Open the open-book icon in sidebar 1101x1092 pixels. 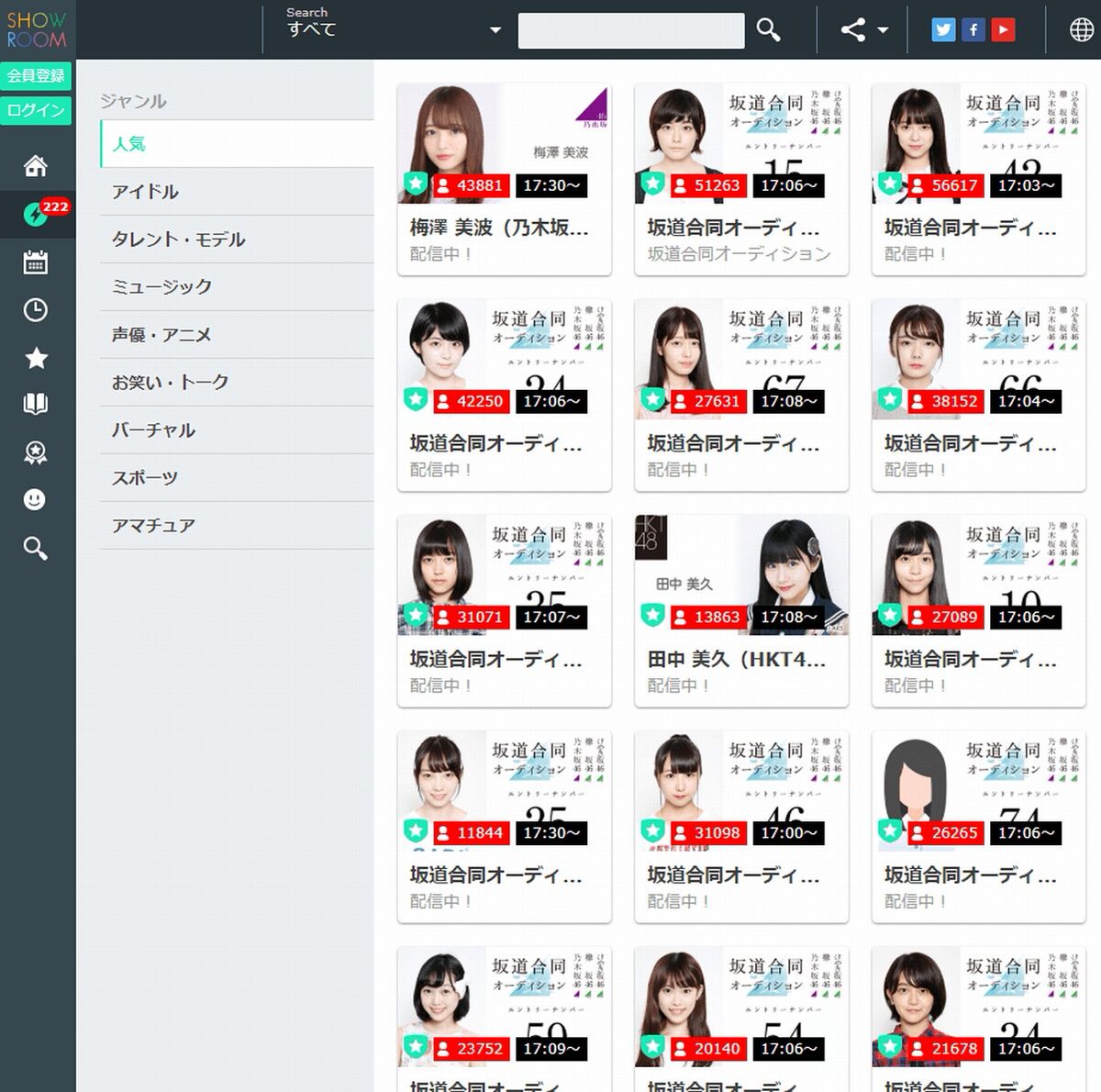[x=36, y=405]
